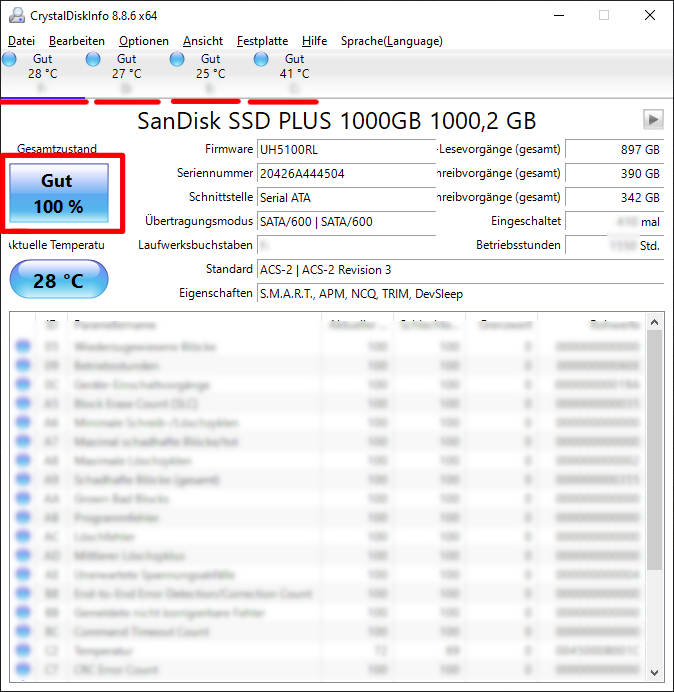Select the disk tab showing 28 °C
Screen dimensions: 674x692
(x=43, y=74)
